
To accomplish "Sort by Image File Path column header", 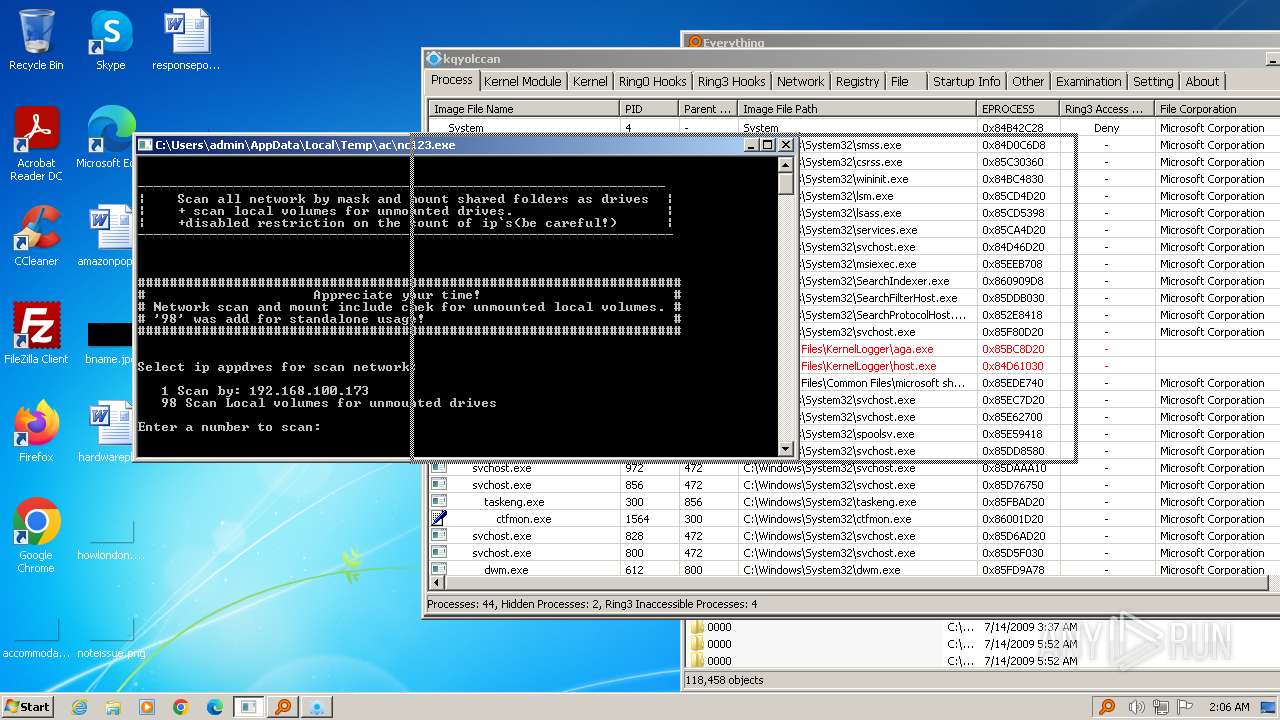I will (857, 109).
